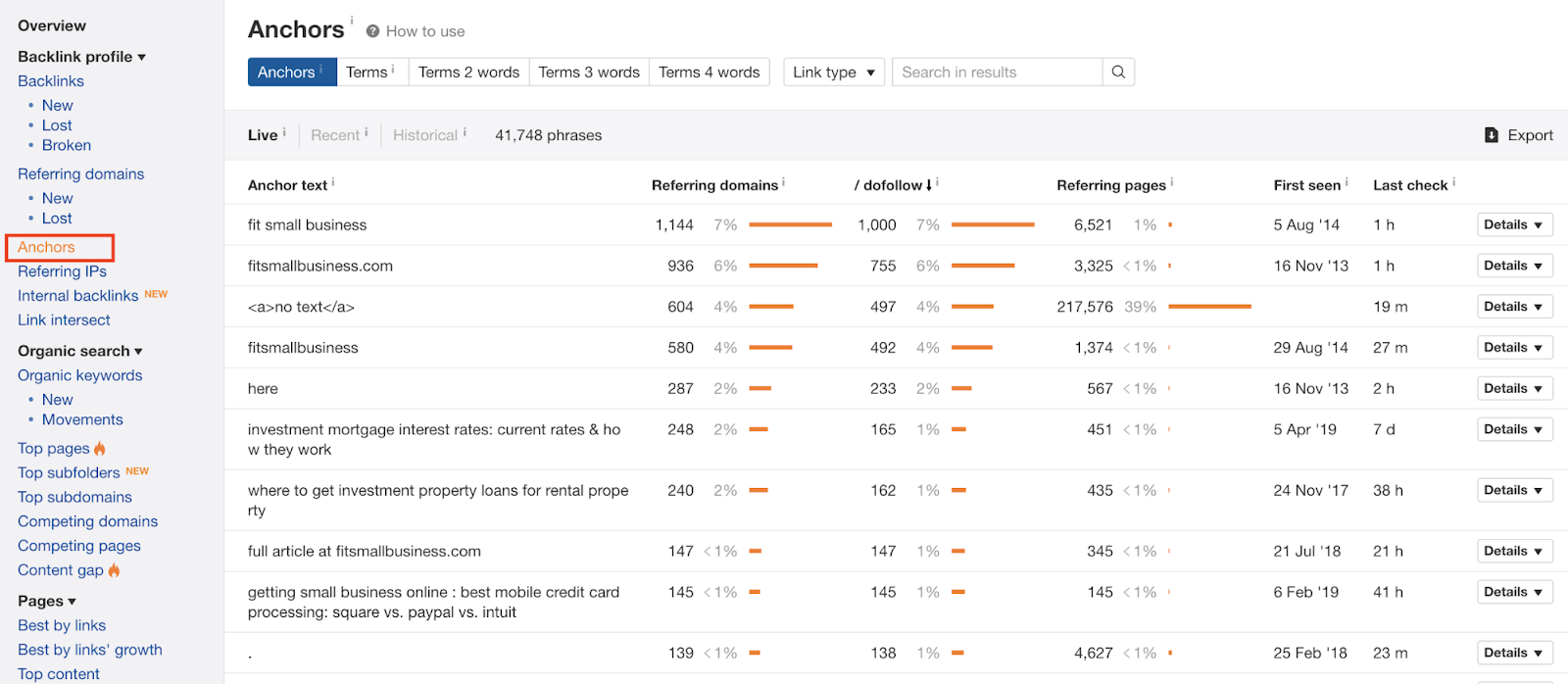Switch to Terms 2 words tab

[x=468, y=72]
